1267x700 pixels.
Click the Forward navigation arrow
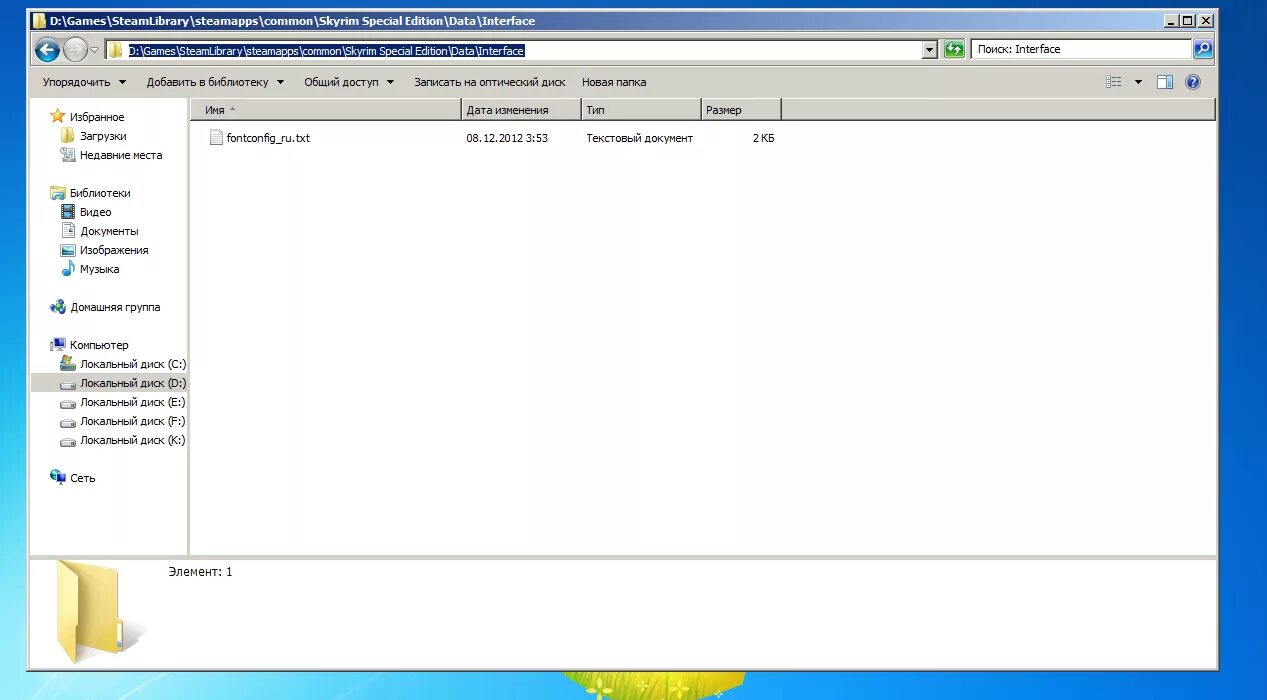click(75, 49)
